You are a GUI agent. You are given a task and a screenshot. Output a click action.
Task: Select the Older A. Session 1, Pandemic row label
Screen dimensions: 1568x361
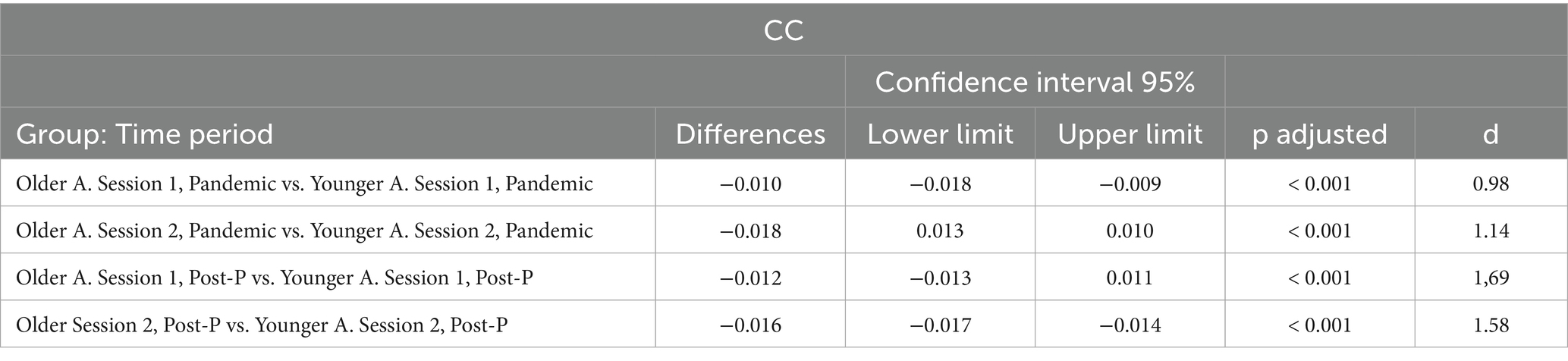(x=304, y=184)
